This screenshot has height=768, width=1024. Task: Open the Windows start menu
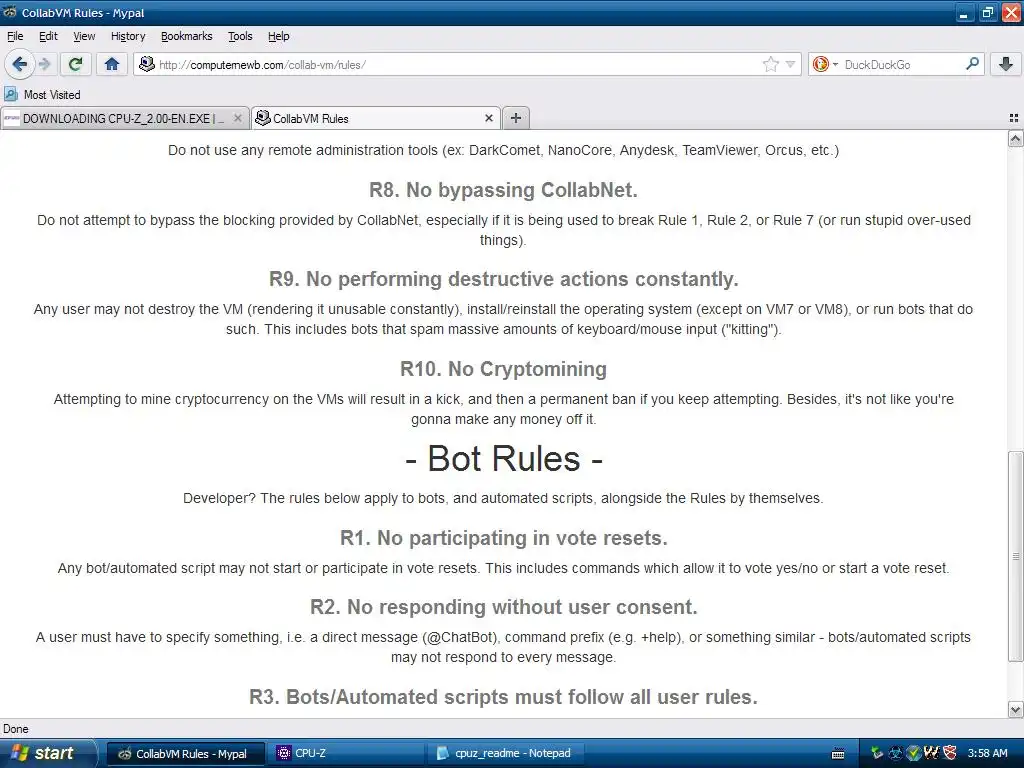pos(47,753)
